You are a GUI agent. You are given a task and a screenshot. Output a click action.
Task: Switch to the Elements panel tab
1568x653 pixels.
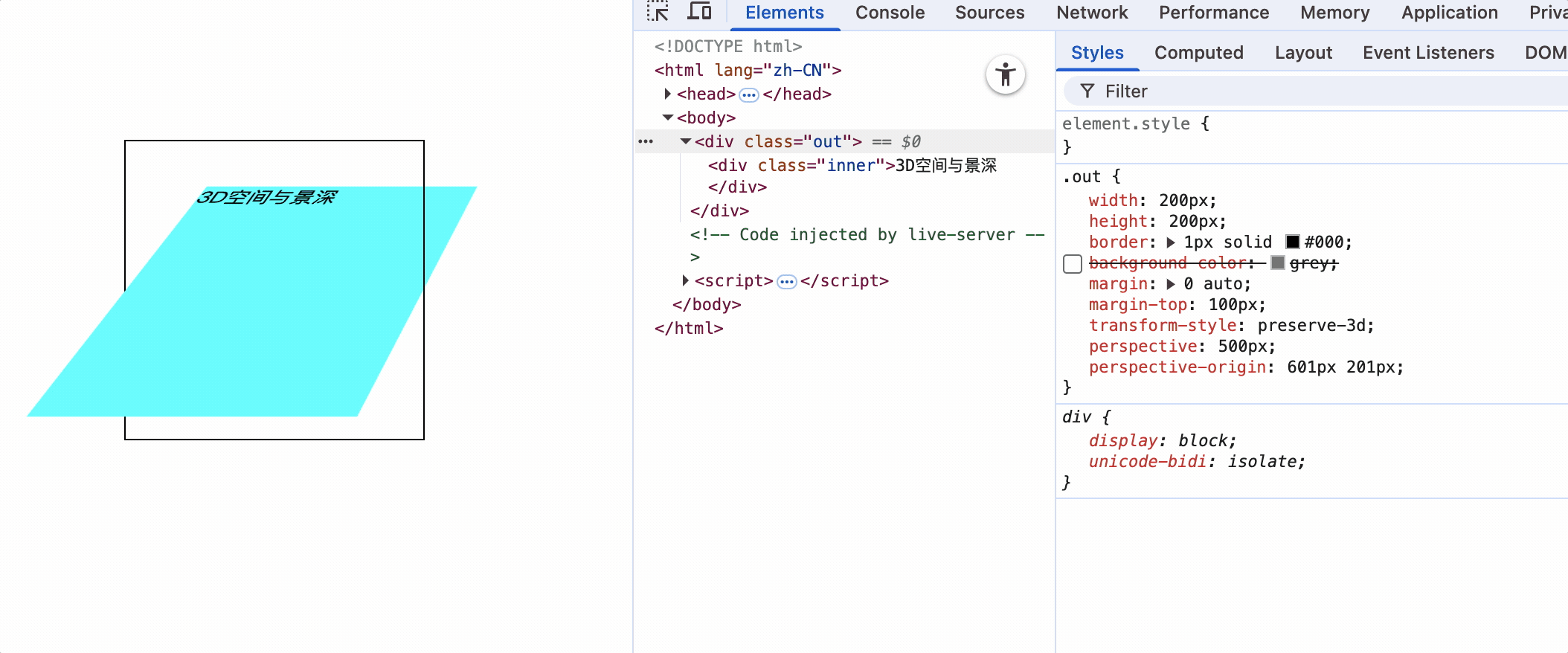(x=785, y=13)
